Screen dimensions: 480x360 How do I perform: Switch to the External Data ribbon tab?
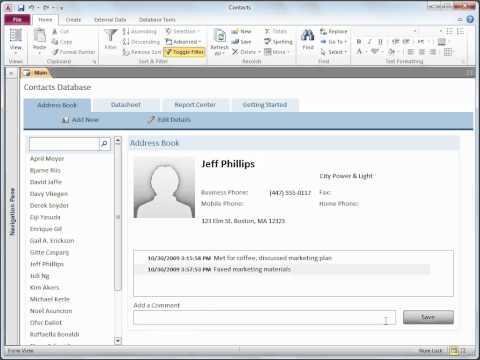click(x=110, y=20)
